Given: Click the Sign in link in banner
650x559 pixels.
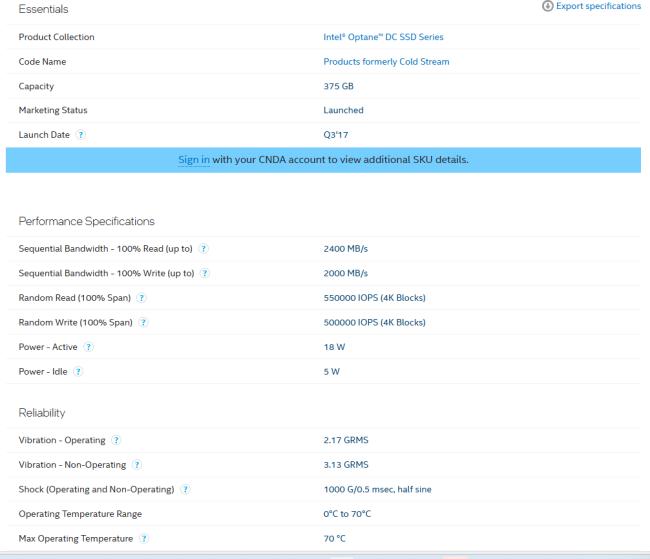Looking at the screenshot, I should (193, 159).
